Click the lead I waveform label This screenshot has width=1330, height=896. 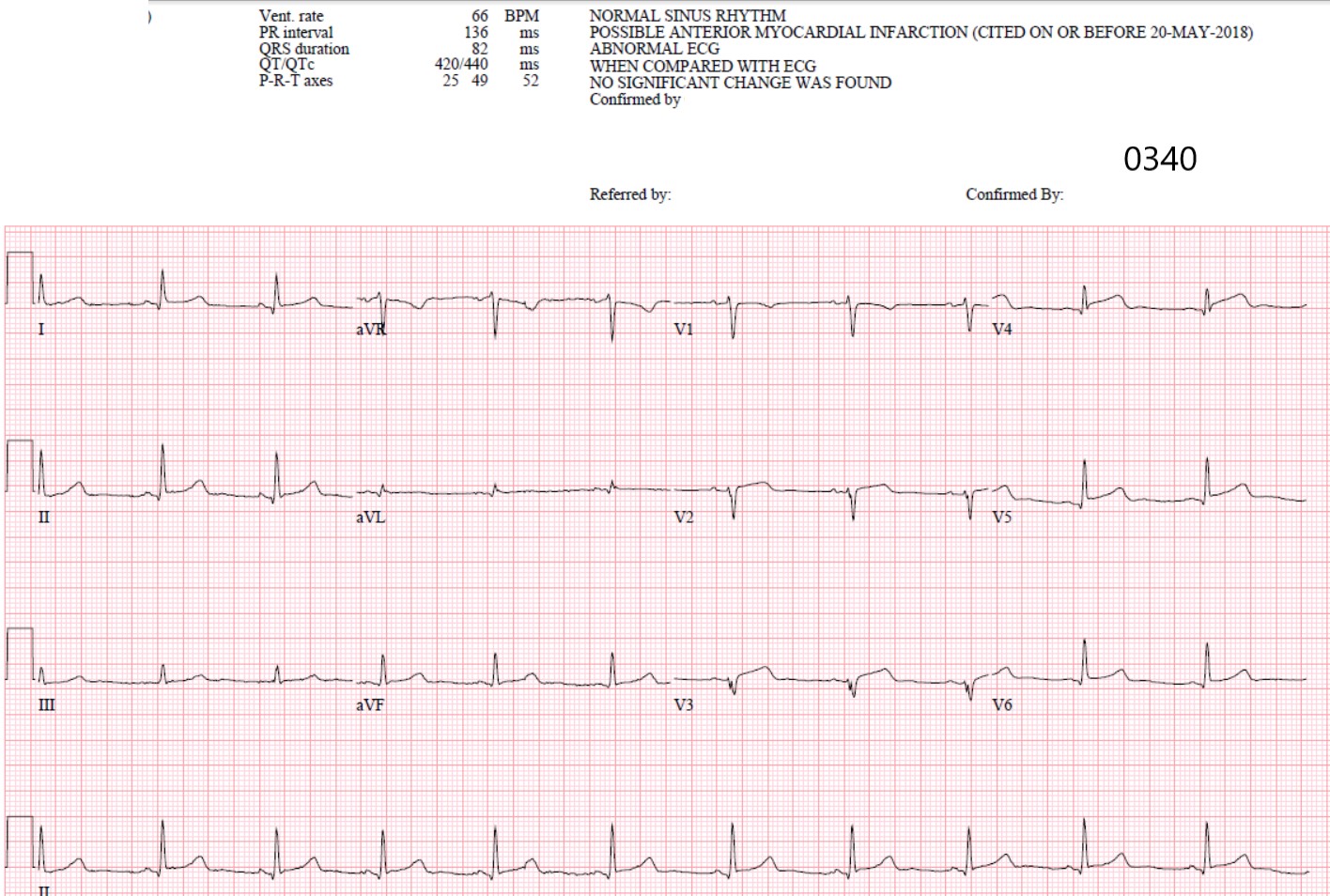[40, 329]
